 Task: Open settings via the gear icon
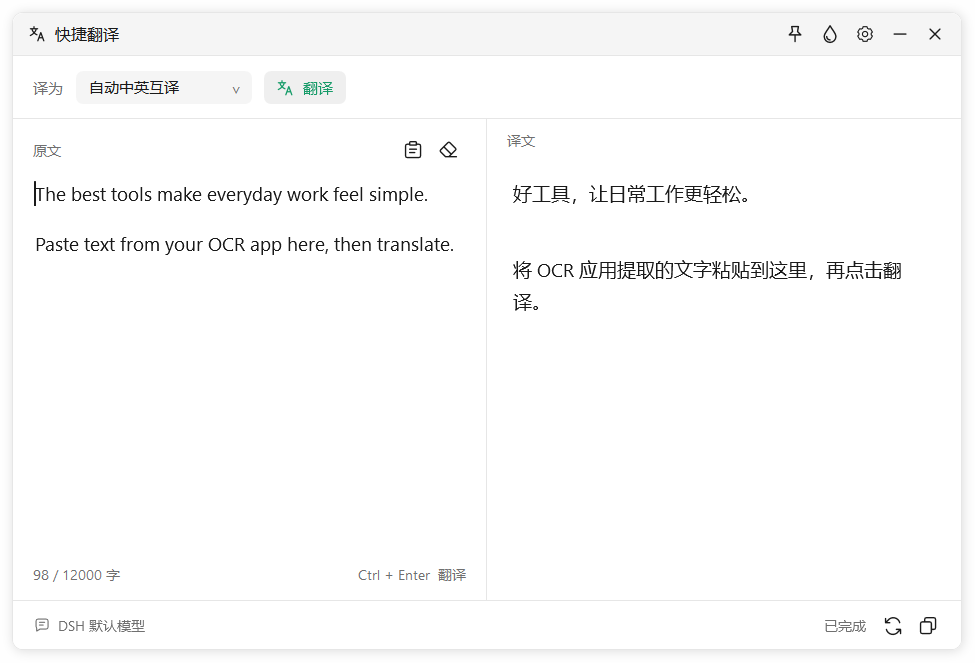pyautogui.click(x=865, y=34)
